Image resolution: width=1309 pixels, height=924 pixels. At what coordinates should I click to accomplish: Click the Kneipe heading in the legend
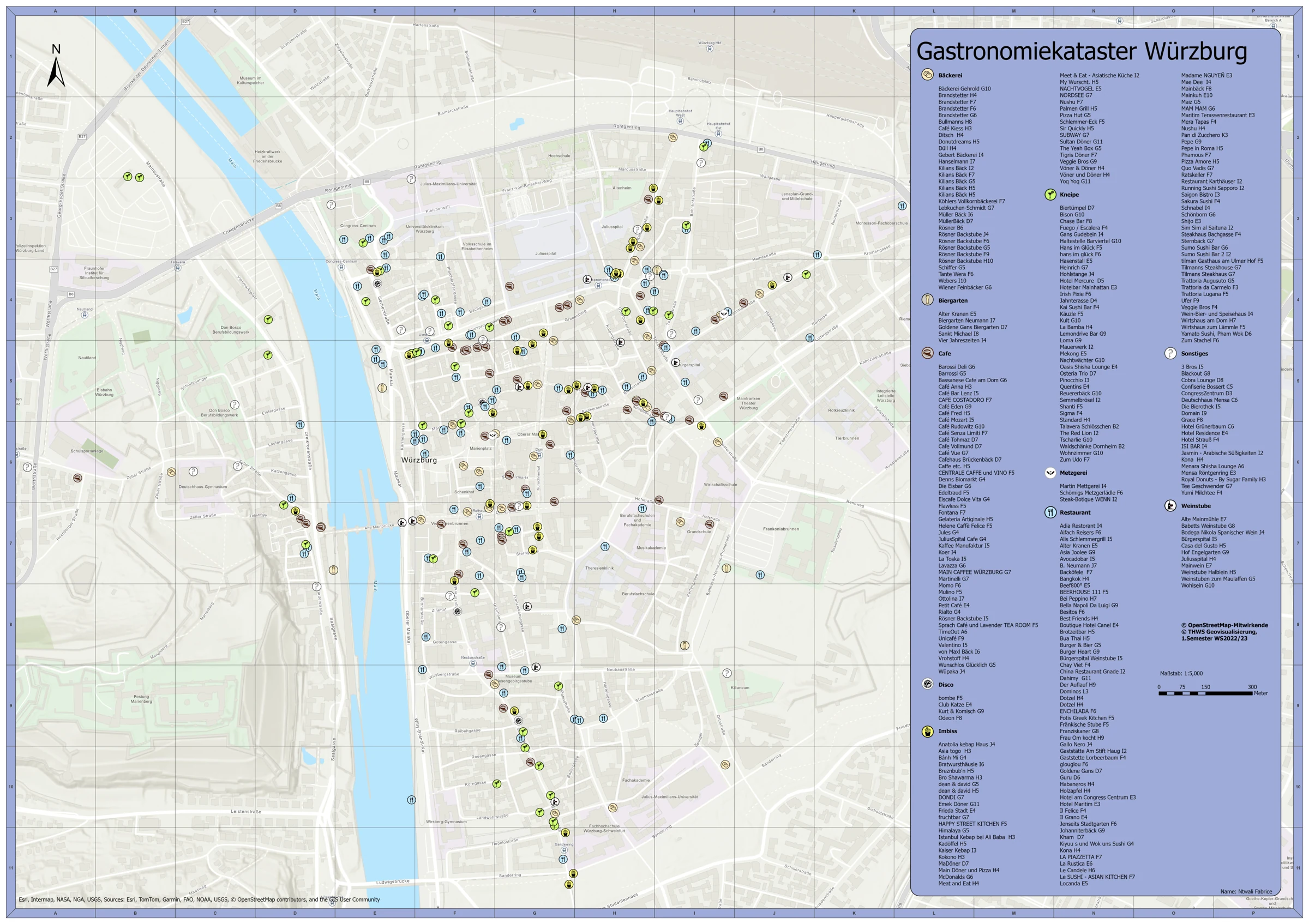(x=1069, y=195)
